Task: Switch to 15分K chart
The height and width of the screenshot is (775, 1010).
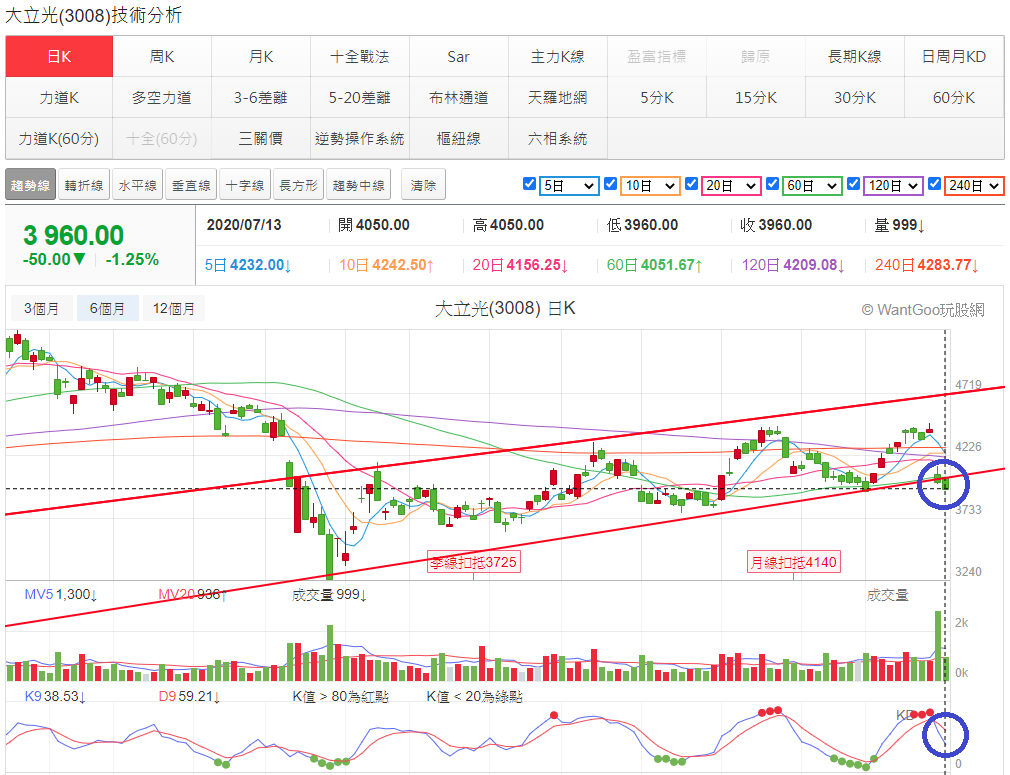Action: 756,97
